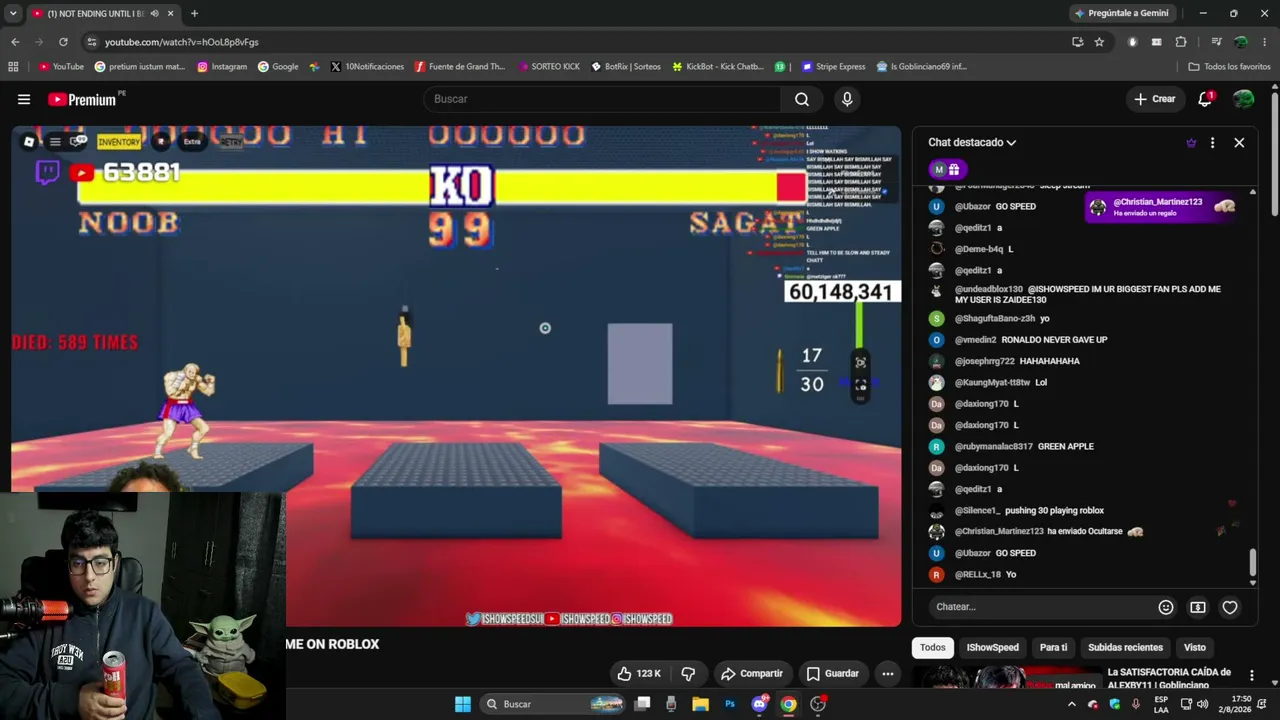
Task: Reload the page in Chrome
Action: click(x=63, y=42)
